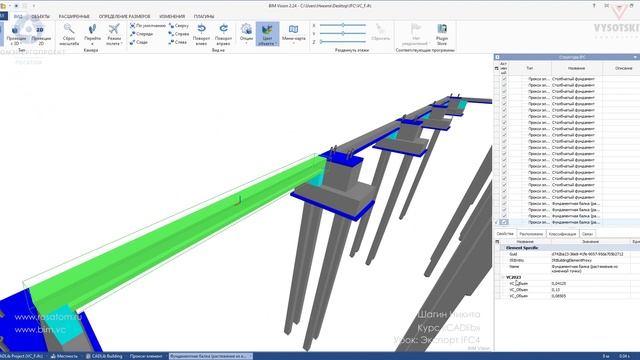Open IFC structure panel dropdown arrow
The width and height of the screenshot is (640, 360).
coord(636,57)
